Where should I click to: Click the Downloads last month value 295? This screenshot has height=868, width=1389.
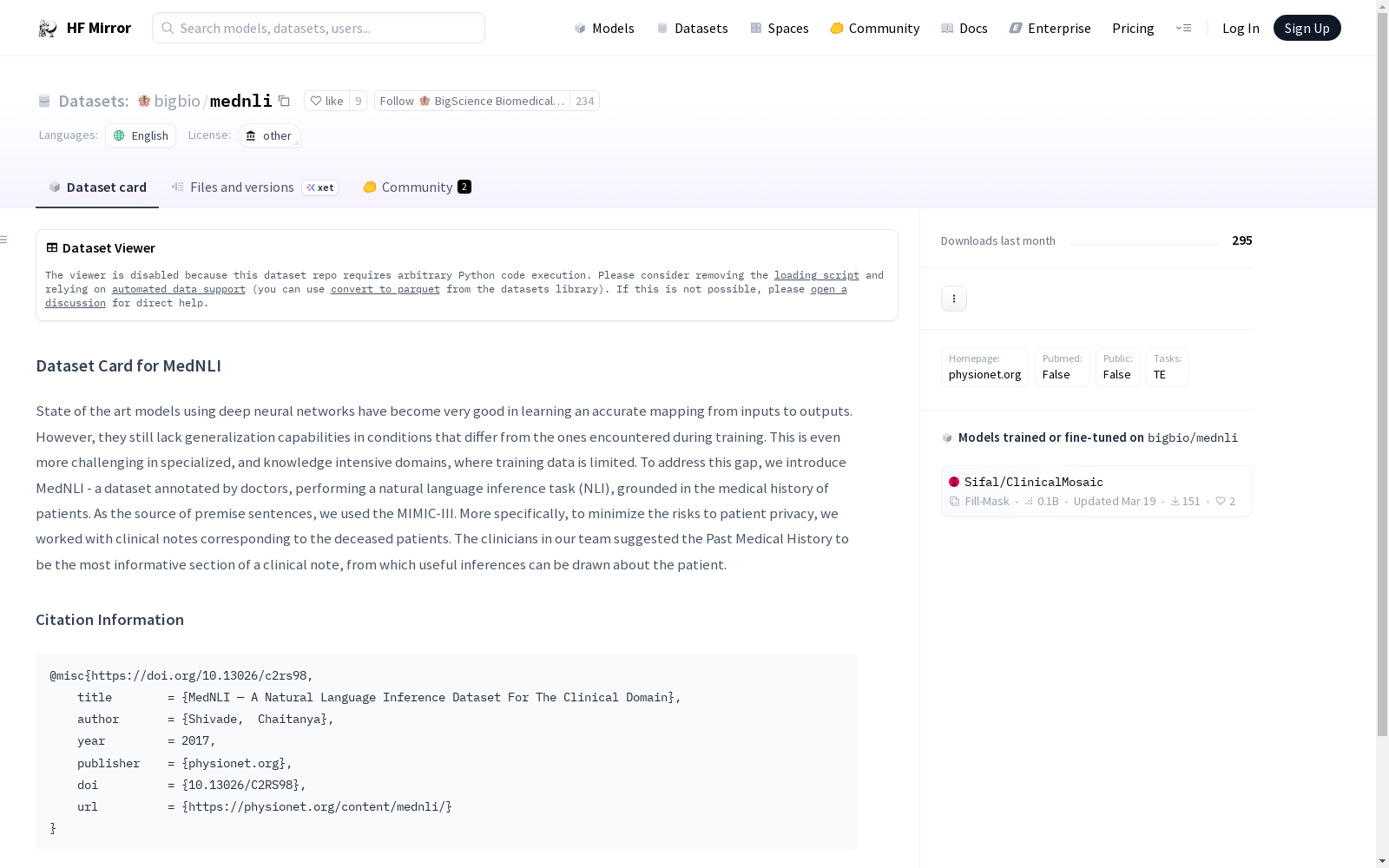click(x=1241, y=240)
